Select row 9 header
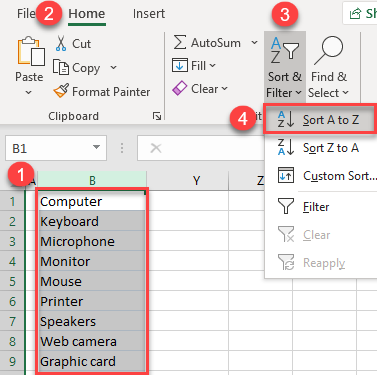 coord(12,361)
